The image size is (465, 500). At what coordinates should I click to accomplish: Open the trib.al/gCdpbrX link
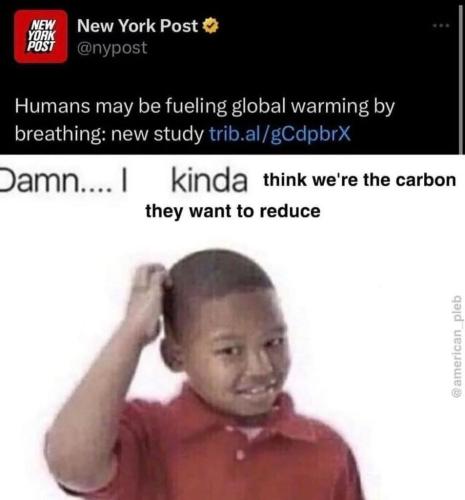coord(280,134)
